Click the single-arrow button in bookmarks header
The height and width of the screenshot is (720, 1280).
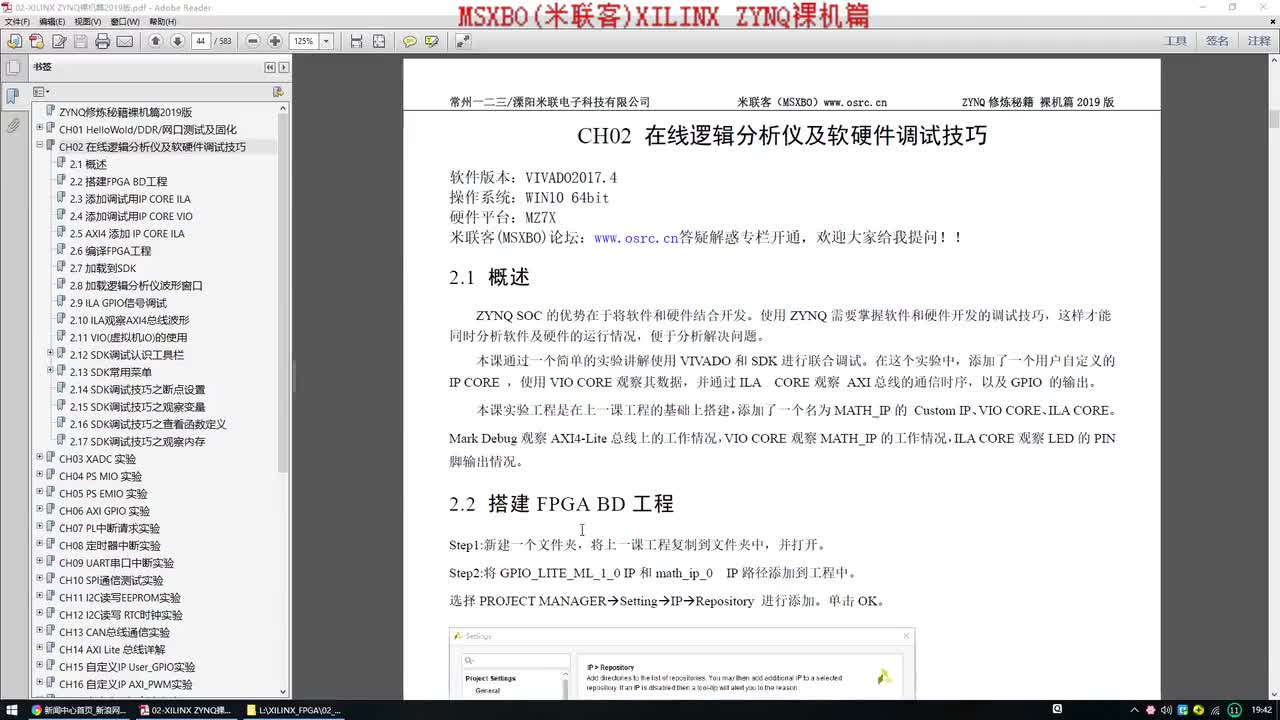(x=284, y=67)
